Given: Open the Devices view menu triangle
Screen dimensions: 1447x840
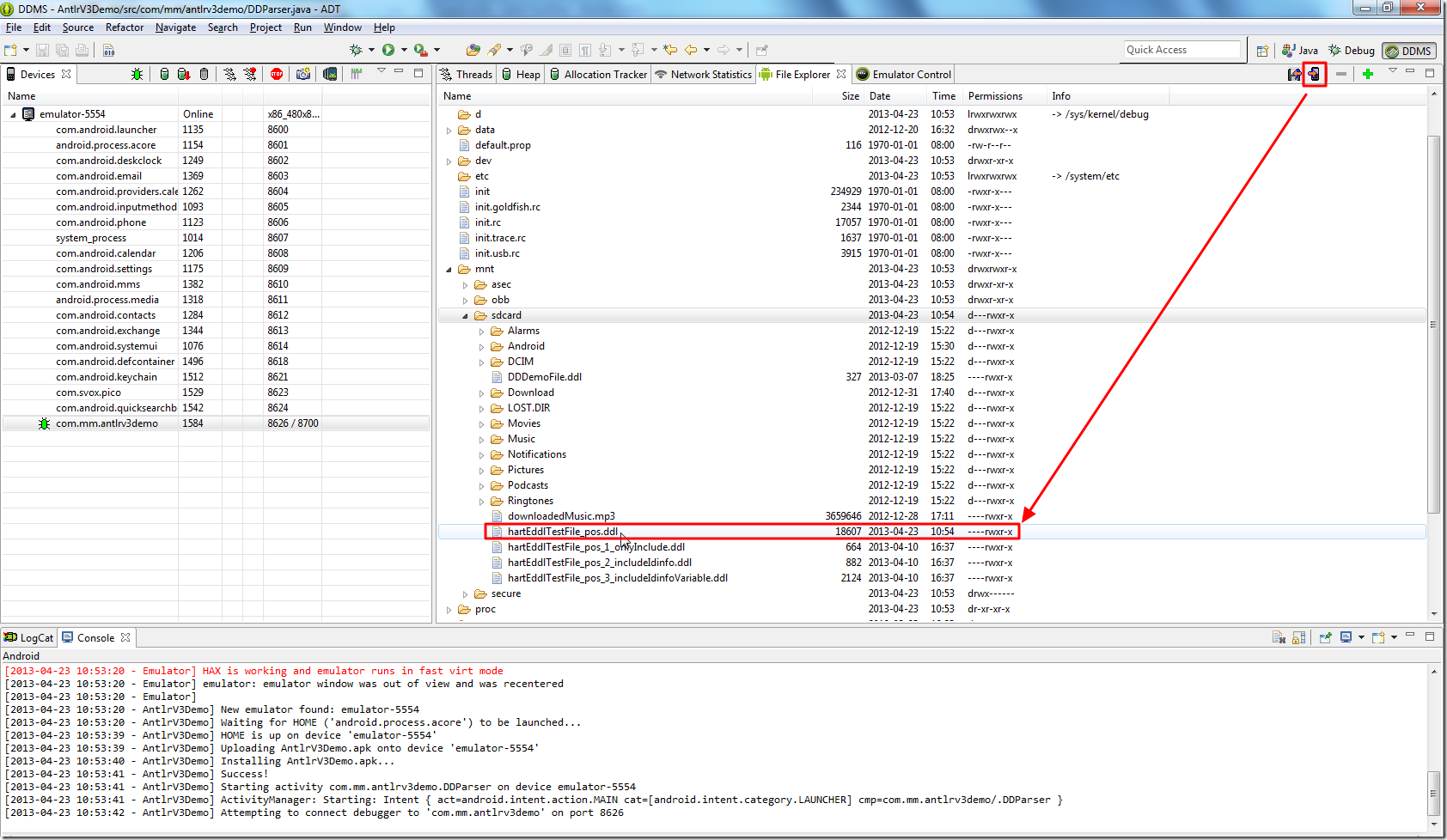Looking at the screenshot, I should pos(382,71).
